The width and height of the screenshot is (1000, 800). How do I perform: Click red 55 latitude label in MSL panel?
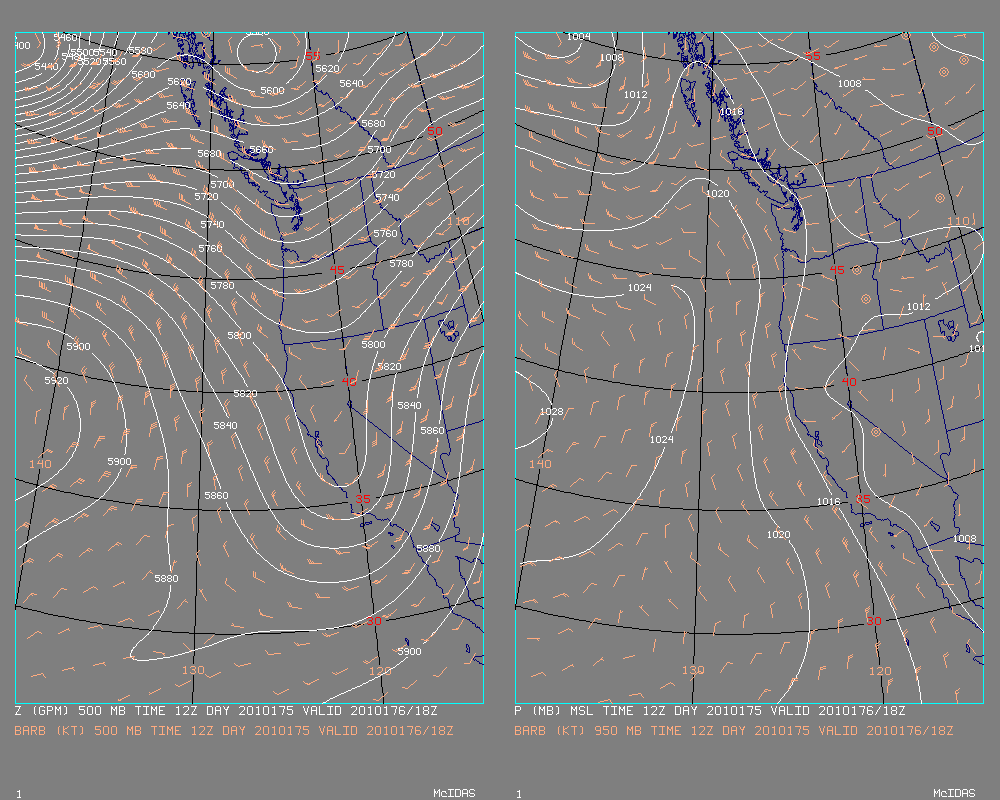(x=812, y=56)
